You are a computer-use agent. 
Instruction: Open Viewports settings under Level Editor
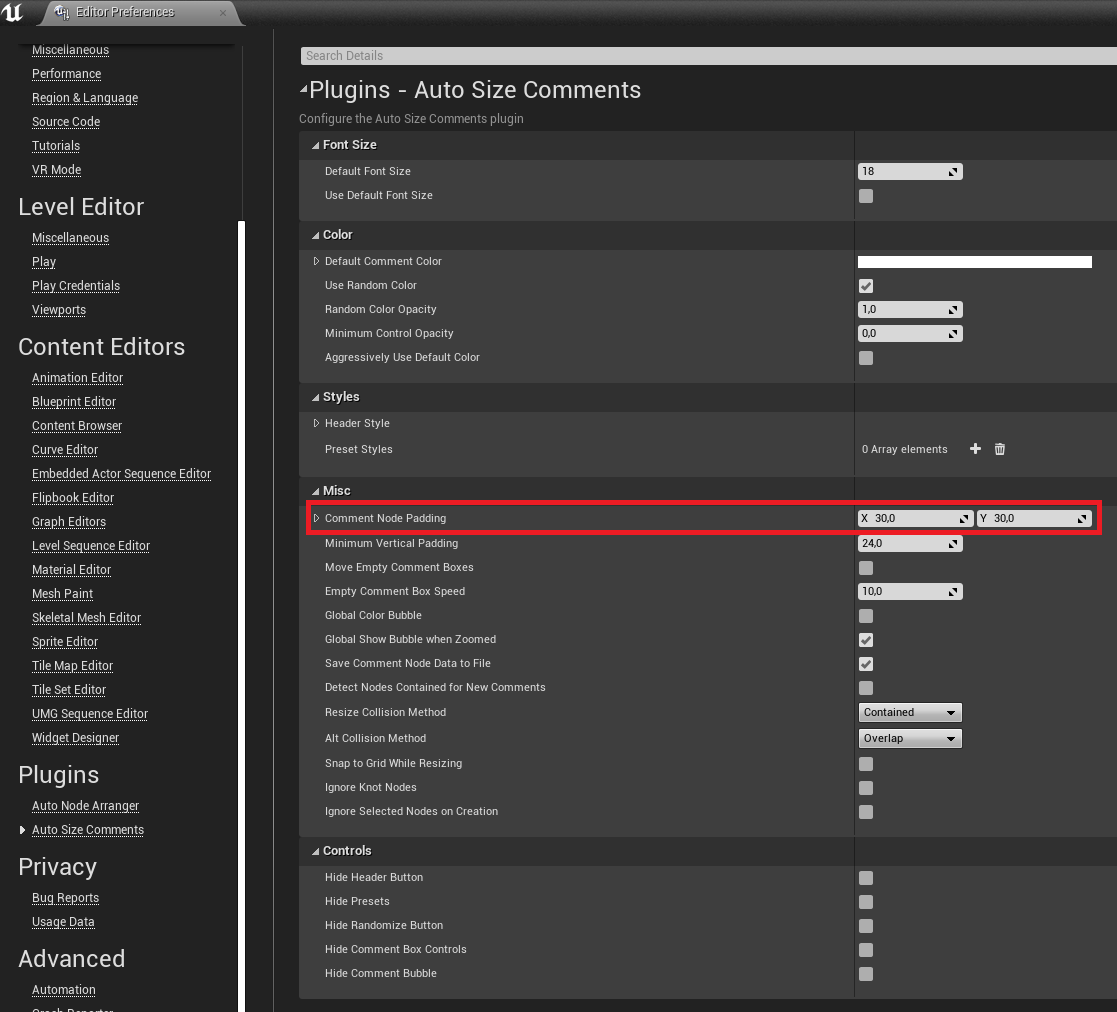[x=59, y=310]
